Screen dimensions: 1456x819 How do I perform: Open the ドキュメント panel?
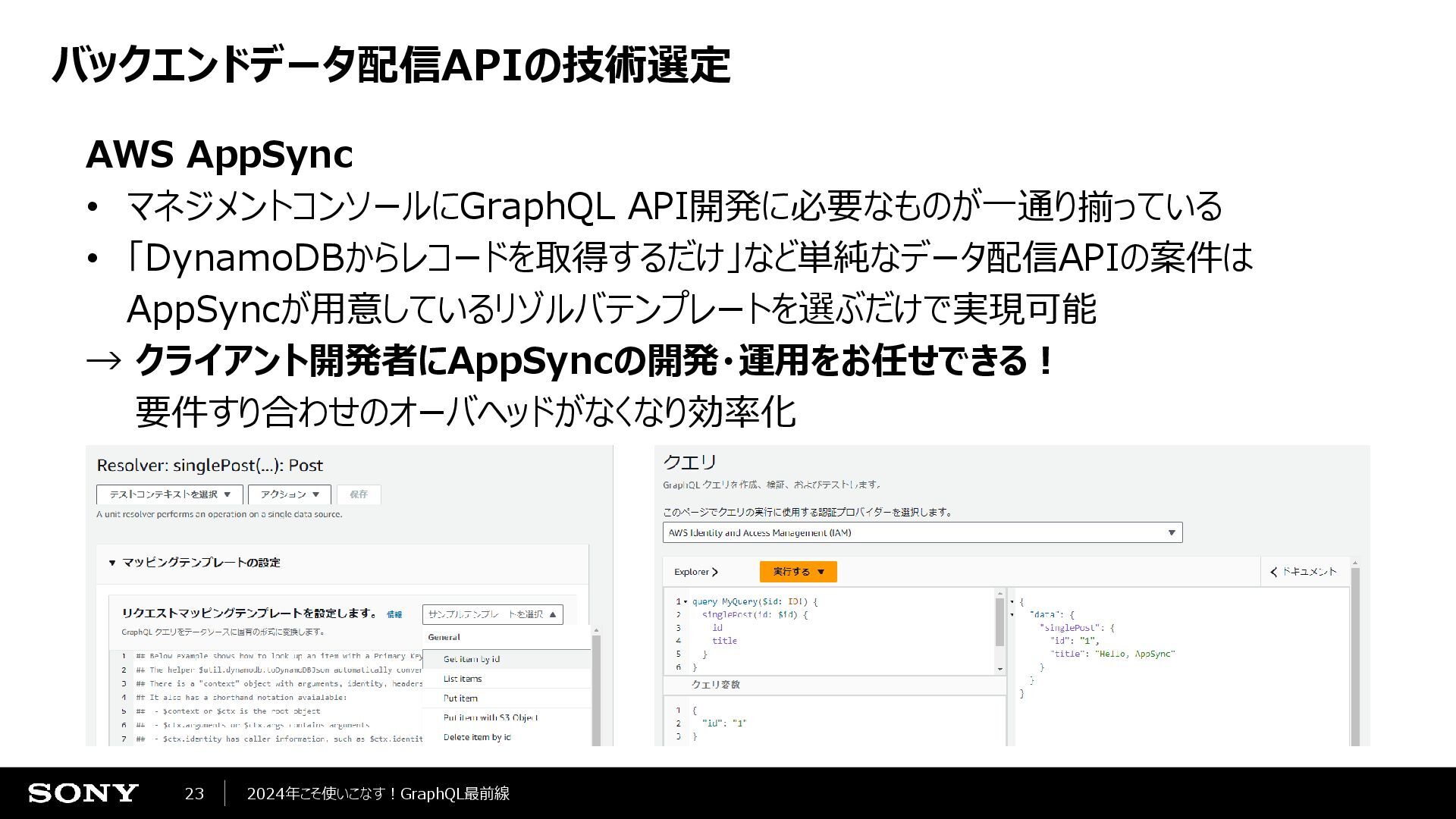[x=1304, y=572]
